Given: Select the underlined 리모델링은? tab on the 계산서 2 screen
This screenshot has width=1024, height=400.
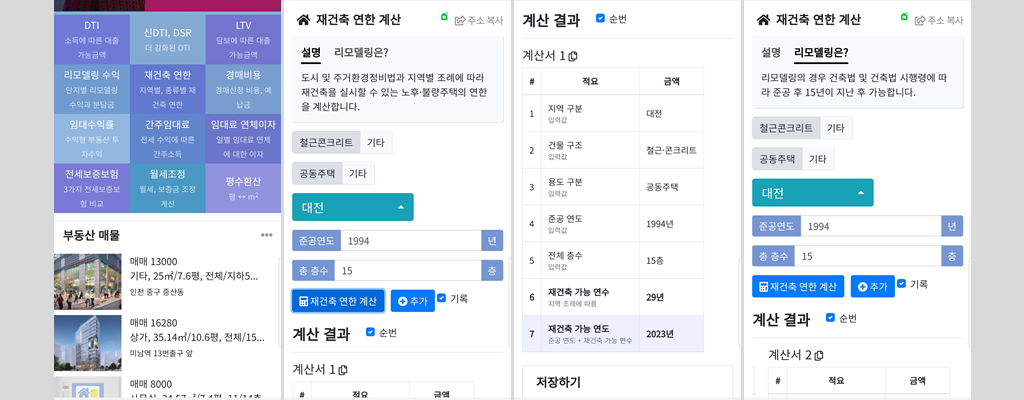Looking at the screenshot, I should point(821,53).
